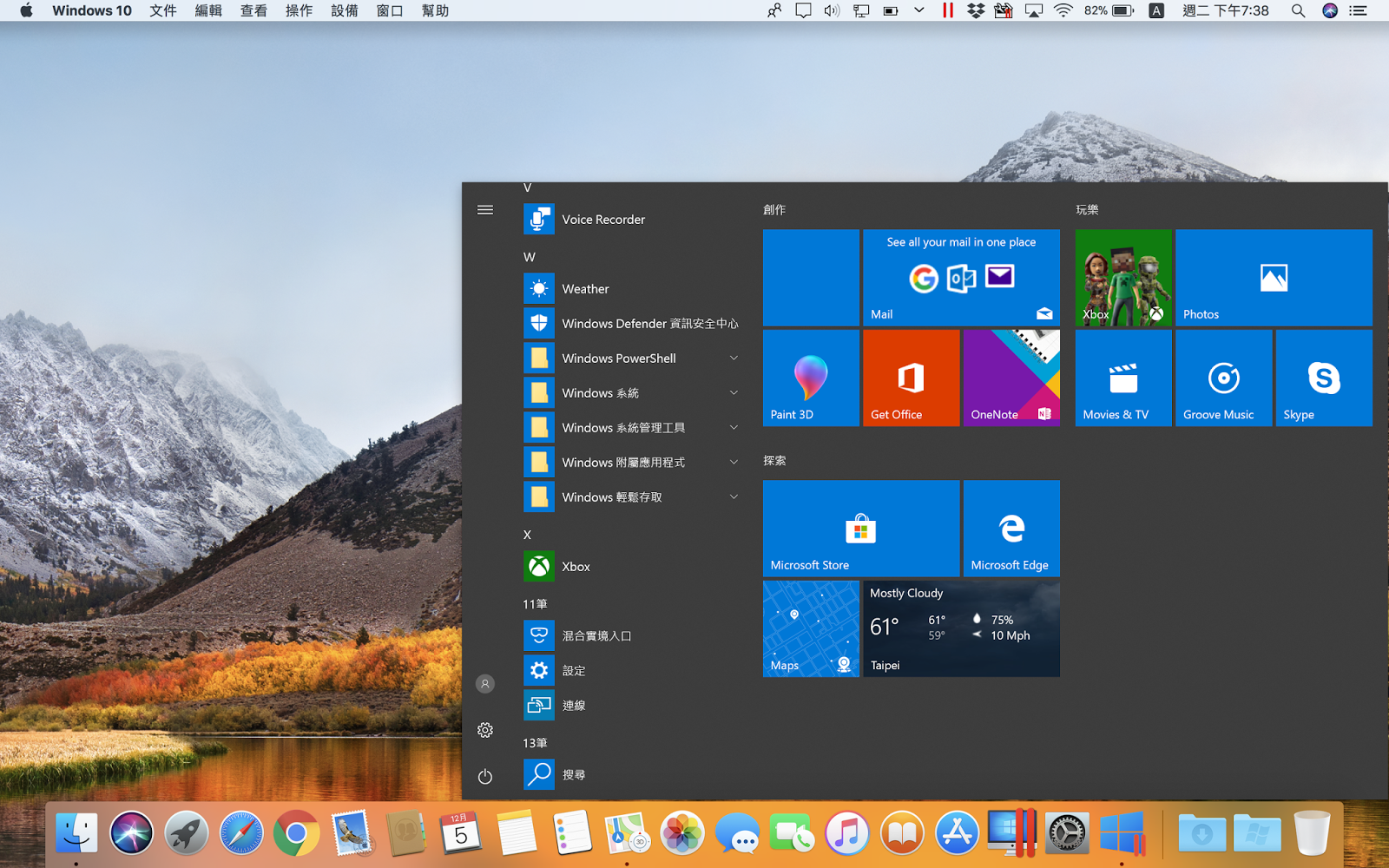
Task: Click the 創作 tile group title
Action: [774, 210]
